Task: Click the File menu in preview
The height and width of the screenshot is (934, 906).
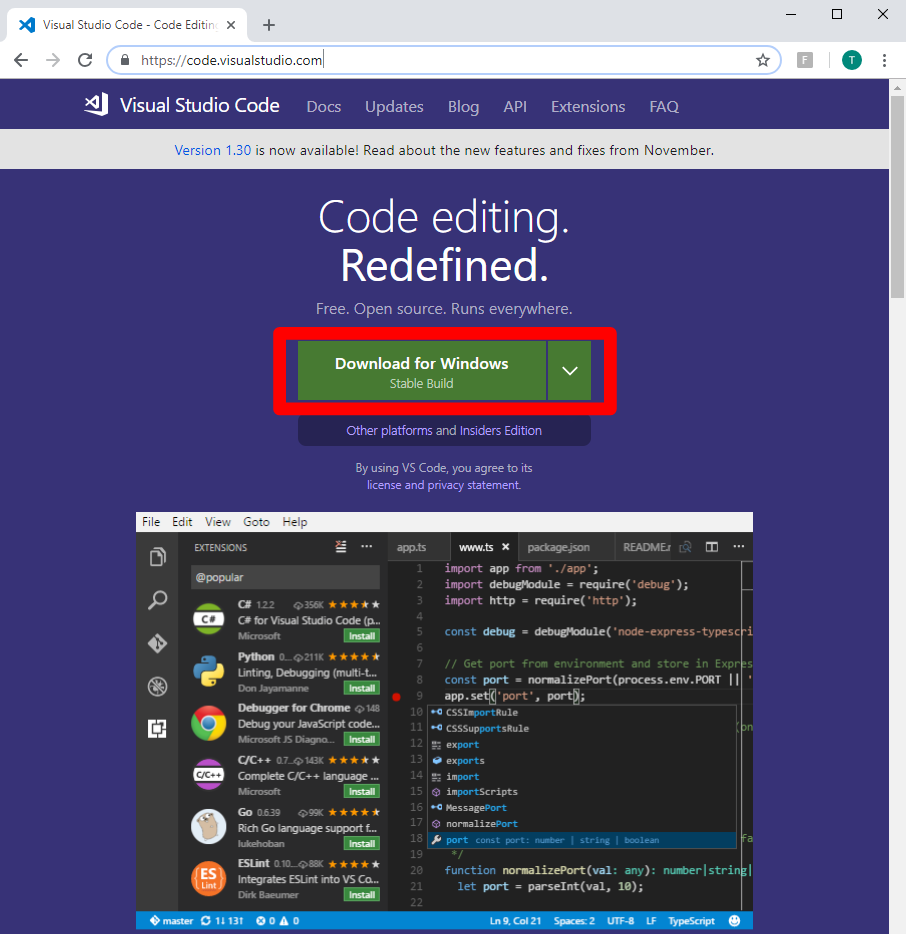Action: (151, 522)
